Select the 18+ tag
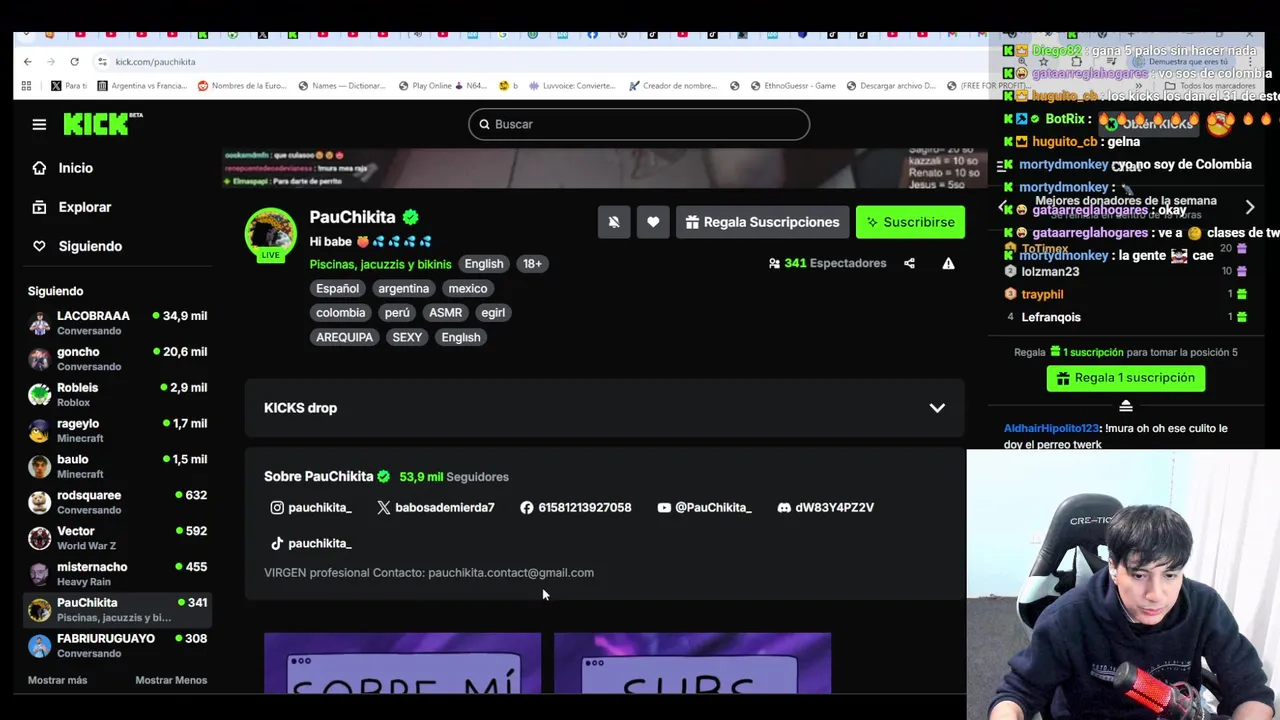This screenshot has width=1280, height=720. [x=532, y=264]
